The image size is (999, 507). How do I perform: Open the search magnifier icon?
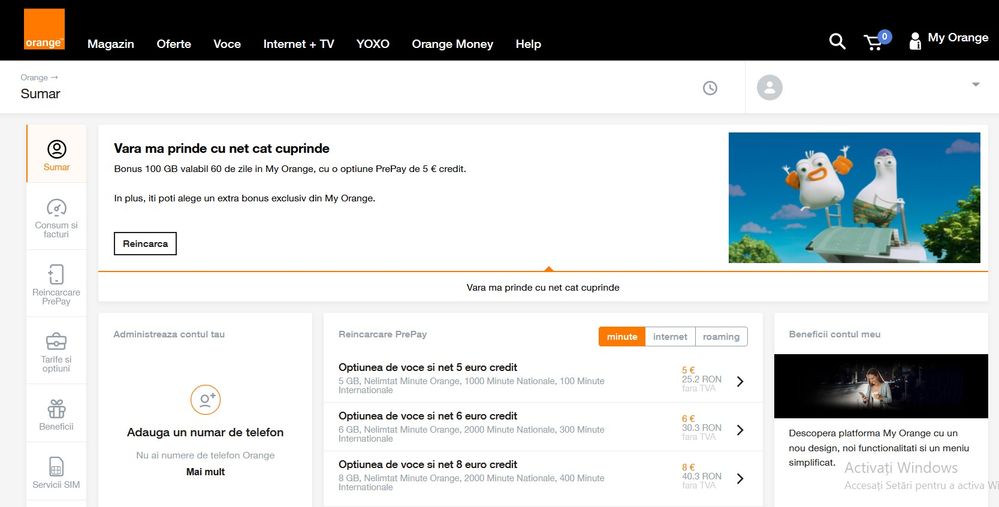tap(837, 41)
